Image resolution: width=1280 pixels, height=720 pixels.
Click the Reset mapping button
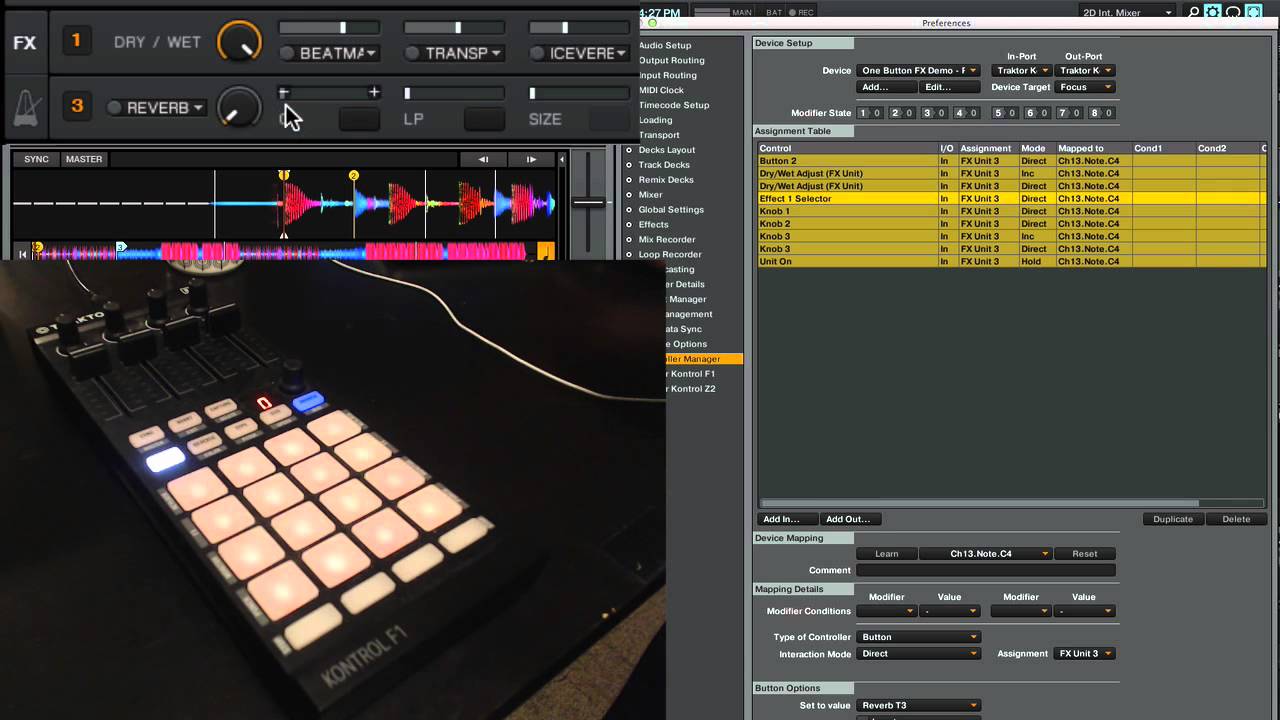pos(1085,553)
